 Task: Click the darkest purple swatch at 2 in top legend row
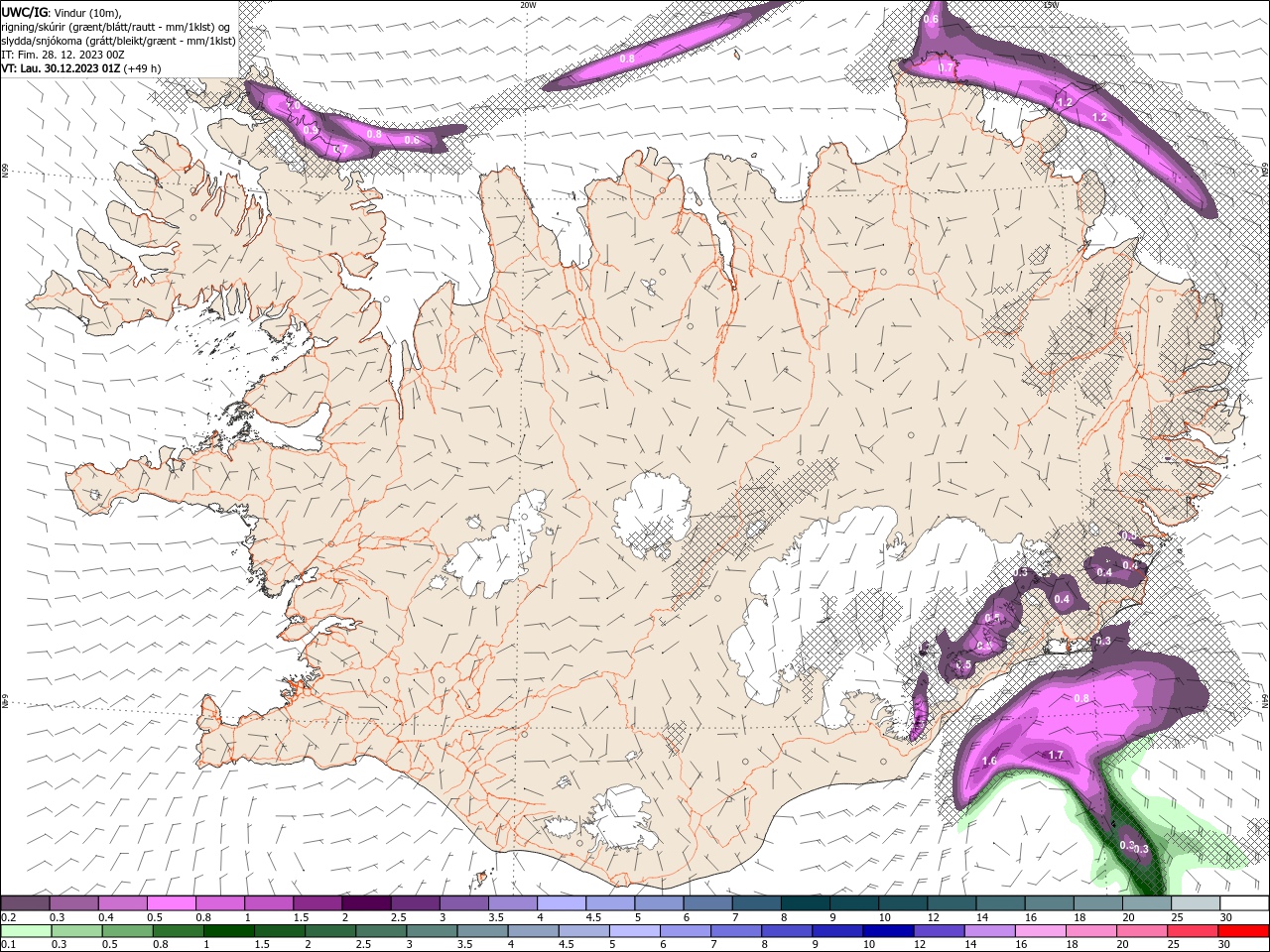pyautogui.click(x=366, y=903)
